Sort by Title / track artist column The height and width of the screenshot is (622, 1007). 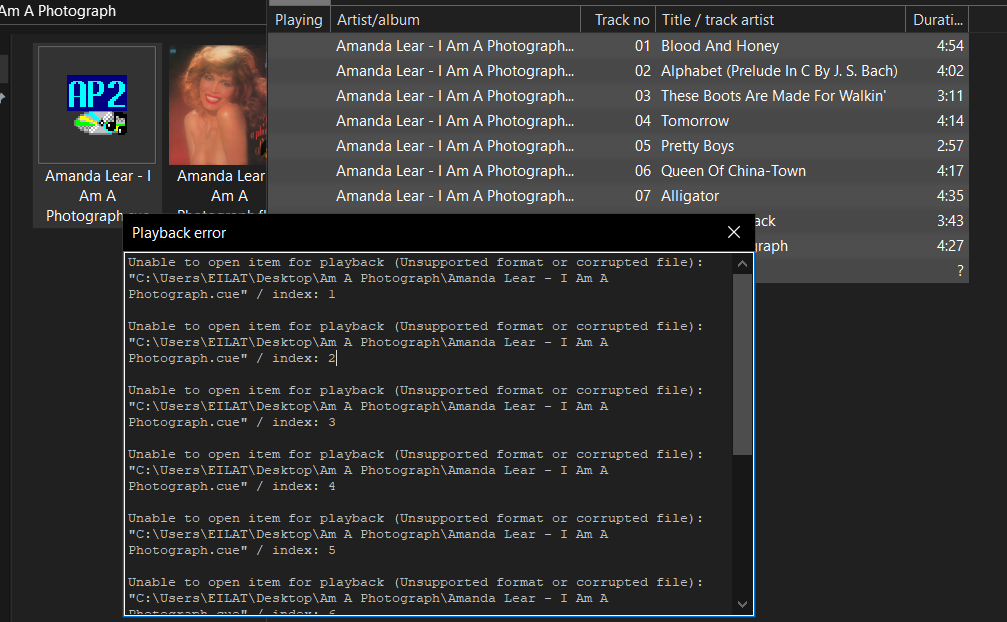point(780,20)
